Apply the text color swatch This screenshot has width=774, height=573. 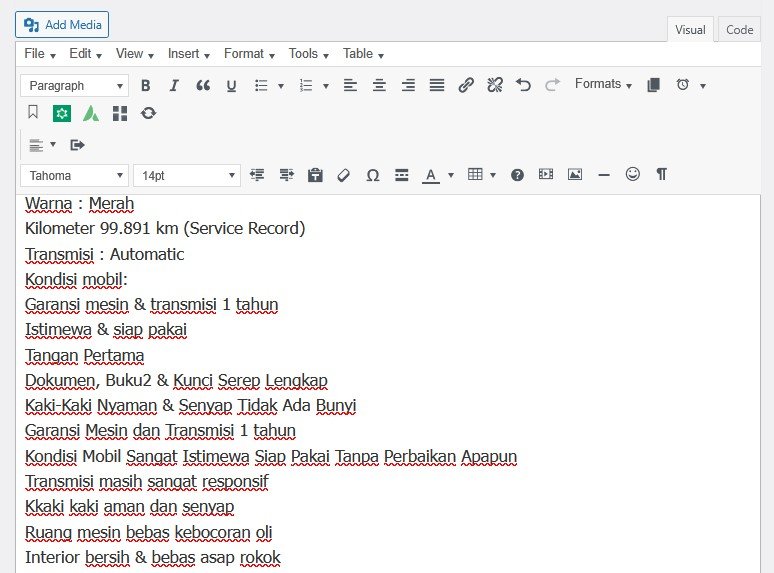click(x=430, y=175)
